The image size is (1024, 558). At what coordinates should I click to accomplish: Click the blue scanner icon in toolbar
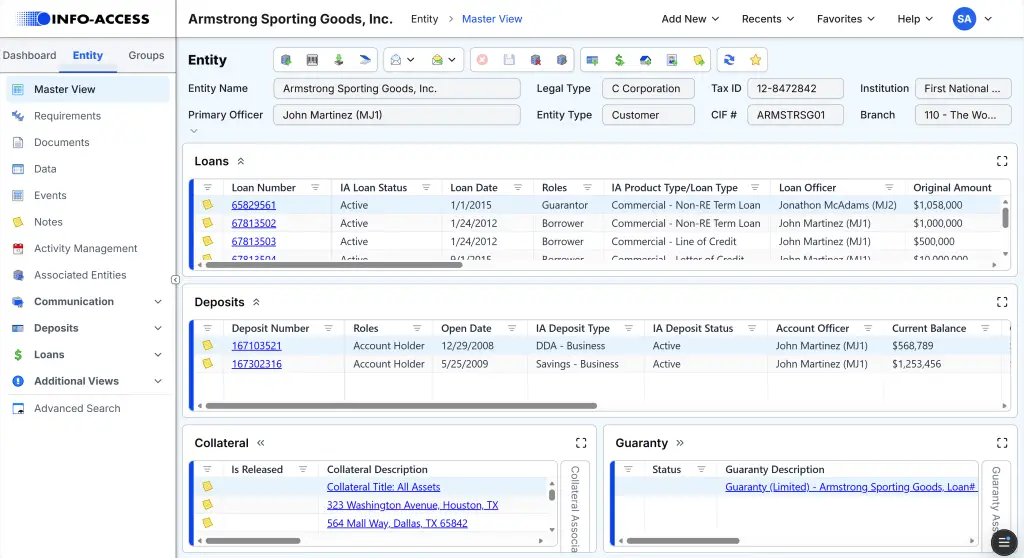tap(365, 60)
